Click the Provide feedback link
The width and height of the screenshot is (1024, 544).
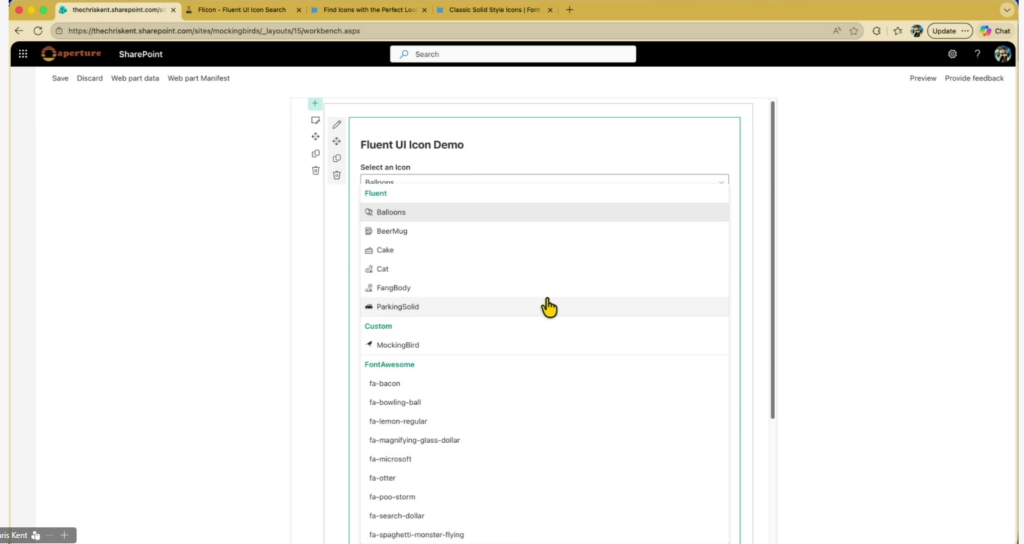pyautogui.click(x=974, y=78)
